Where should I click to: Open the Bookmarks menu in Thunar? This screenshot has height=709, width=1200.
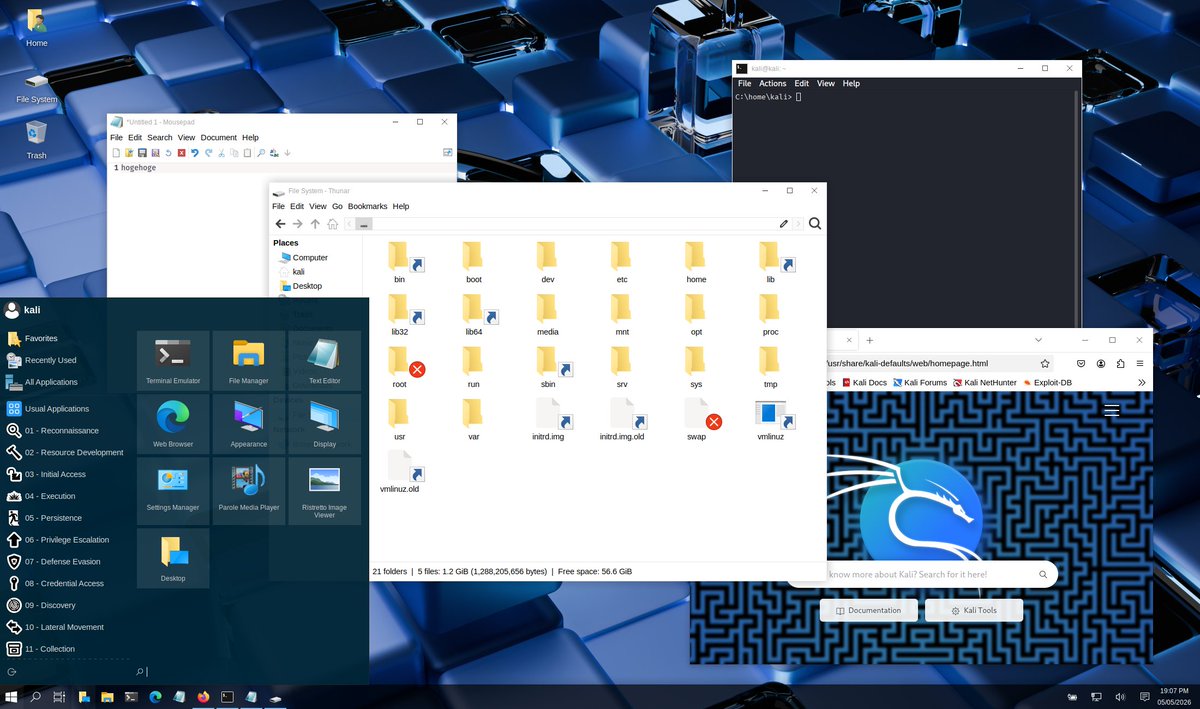[x=367, y=206]
